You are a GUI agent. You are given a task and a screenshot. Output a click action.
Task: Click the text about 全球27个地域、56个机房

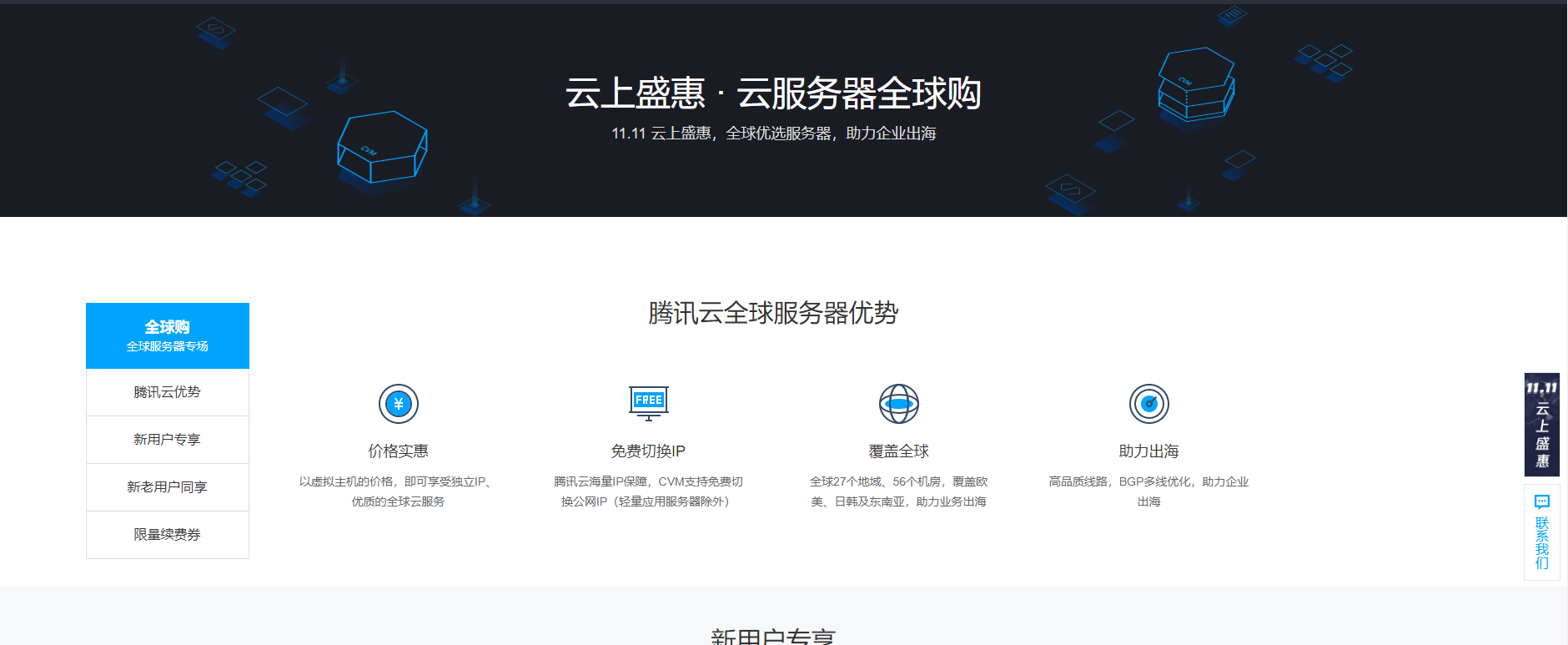point(899,491)
